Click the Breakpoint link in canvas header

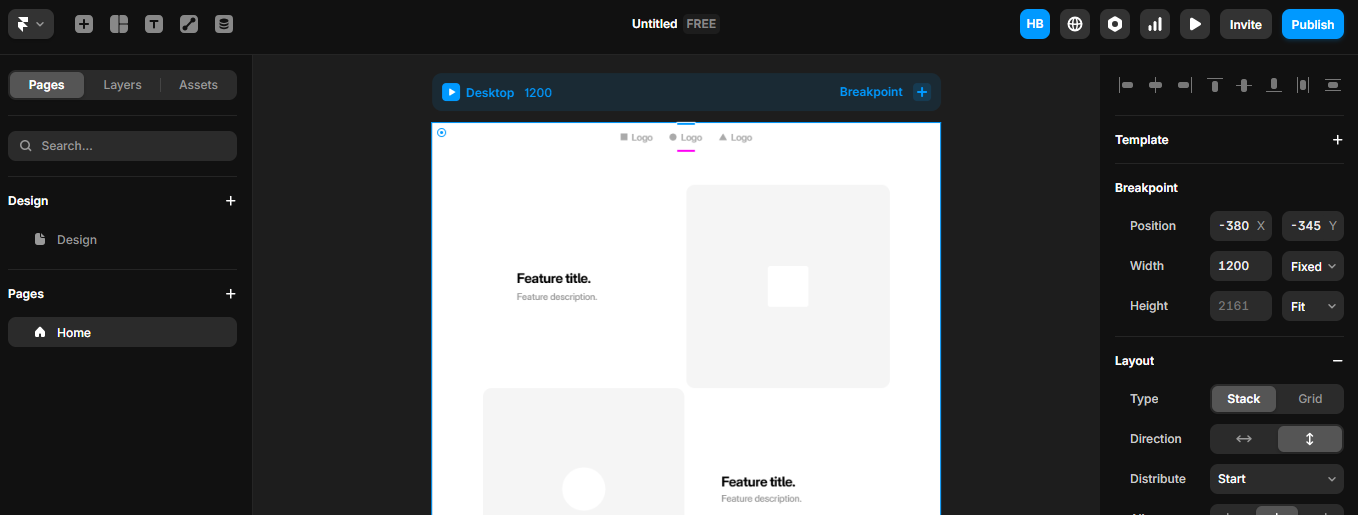[871, 92]
